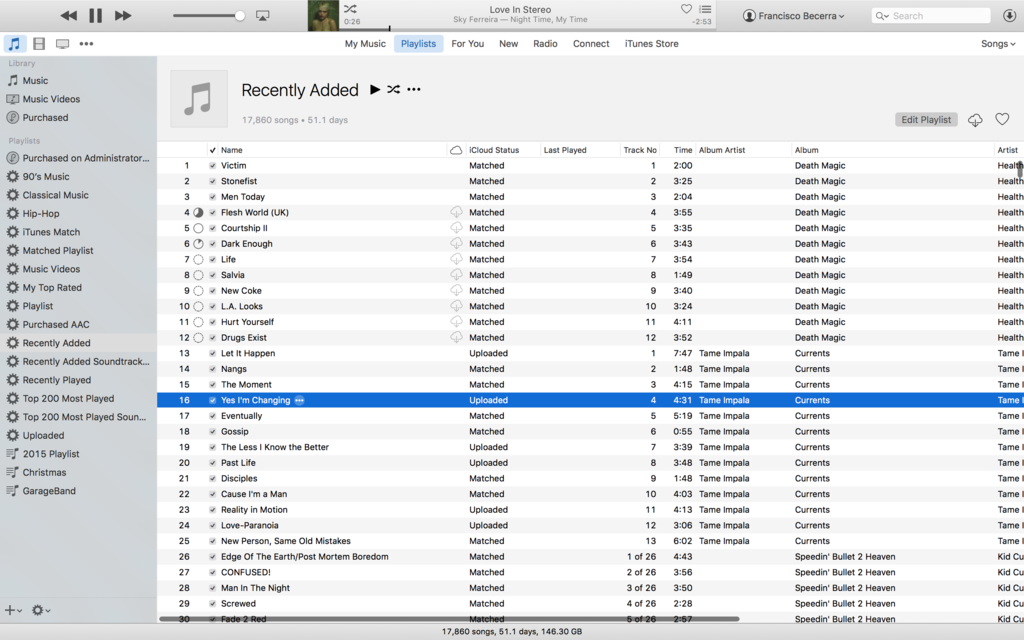Select the Playlists tab
This screenshot has width=1024, height=640.
tap(418, 44)
